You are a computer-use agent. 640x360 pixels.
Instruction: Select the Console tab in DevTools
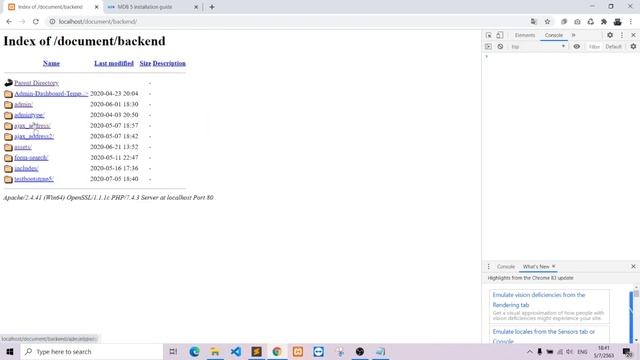[553, 36]
